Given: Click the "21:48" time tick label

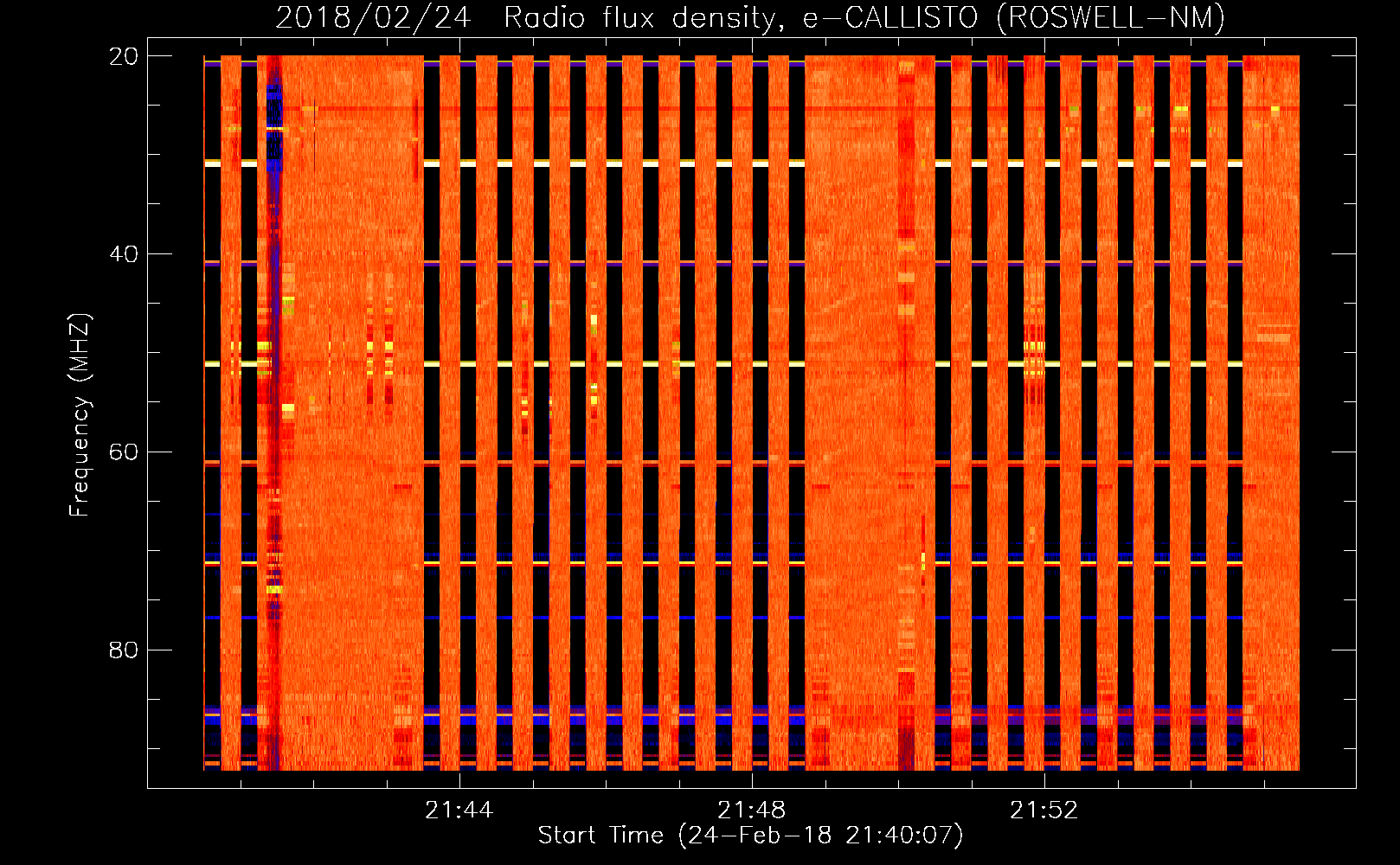Looking at the screenshot, I should tap(752, 811).
